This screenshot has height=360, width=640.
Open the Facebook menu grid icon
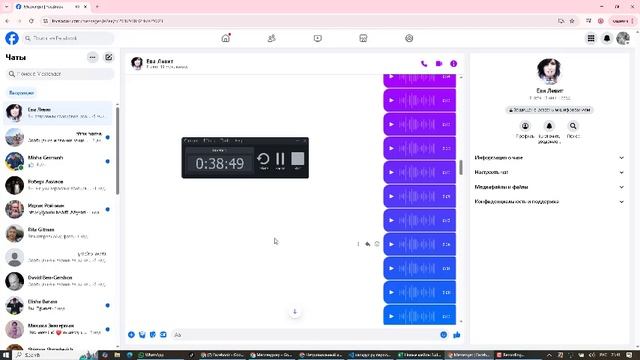(591, 38)
